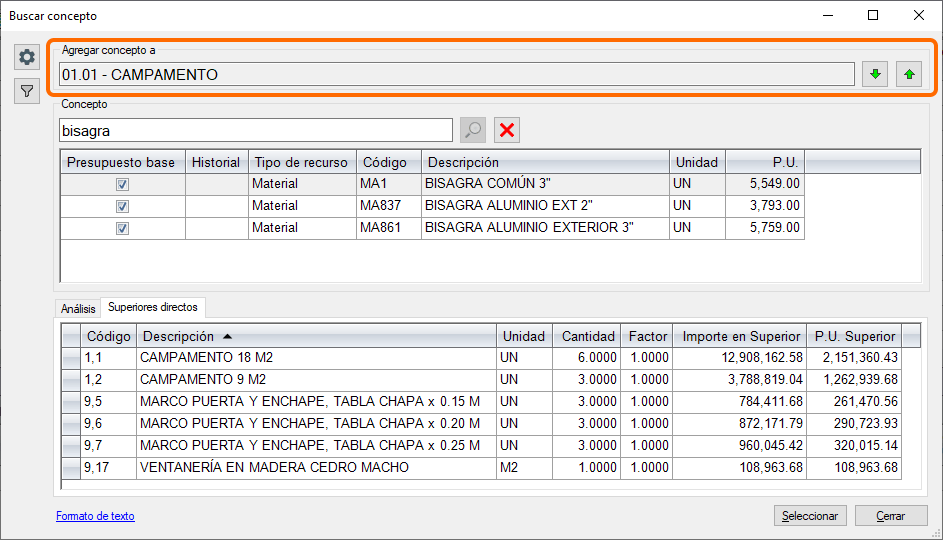The width and height of the screenshot is (943, 540).
Task: Sort by Presupuesto base column header
Action: [123, 162]
